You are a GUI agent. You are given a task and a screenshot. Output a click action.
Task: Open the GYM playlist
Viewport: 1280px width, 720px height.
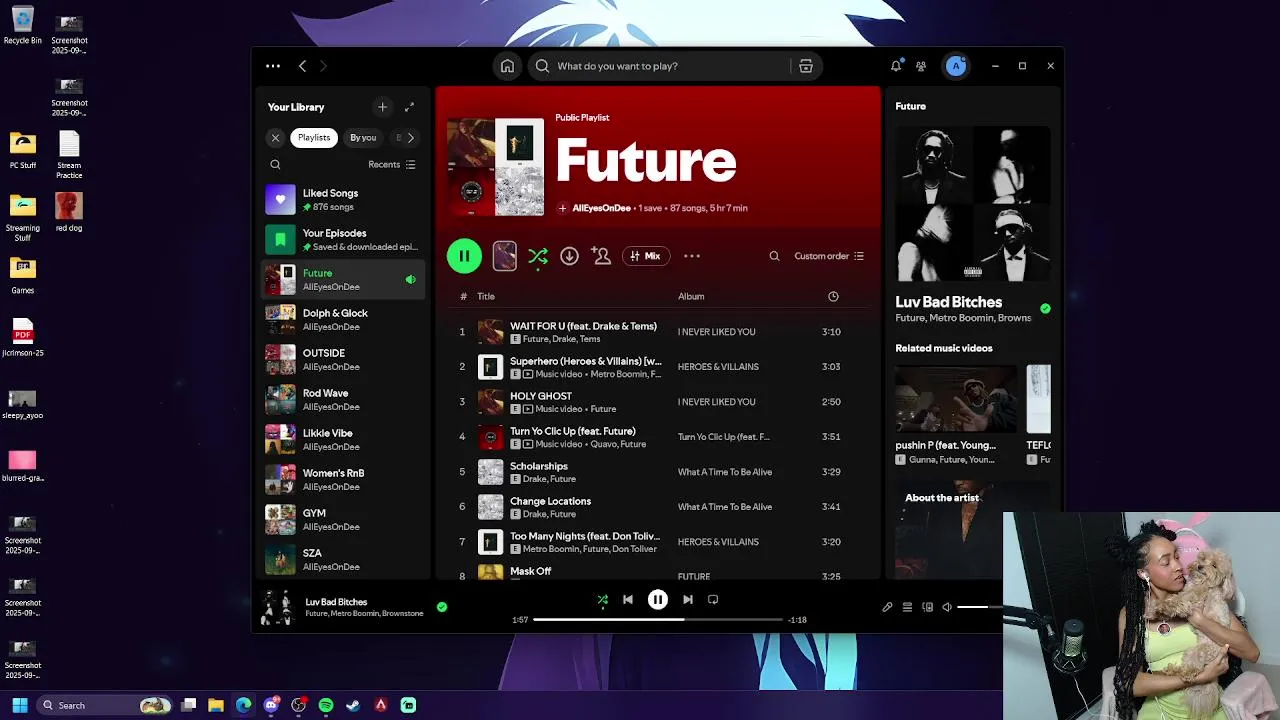pos(343,520)
